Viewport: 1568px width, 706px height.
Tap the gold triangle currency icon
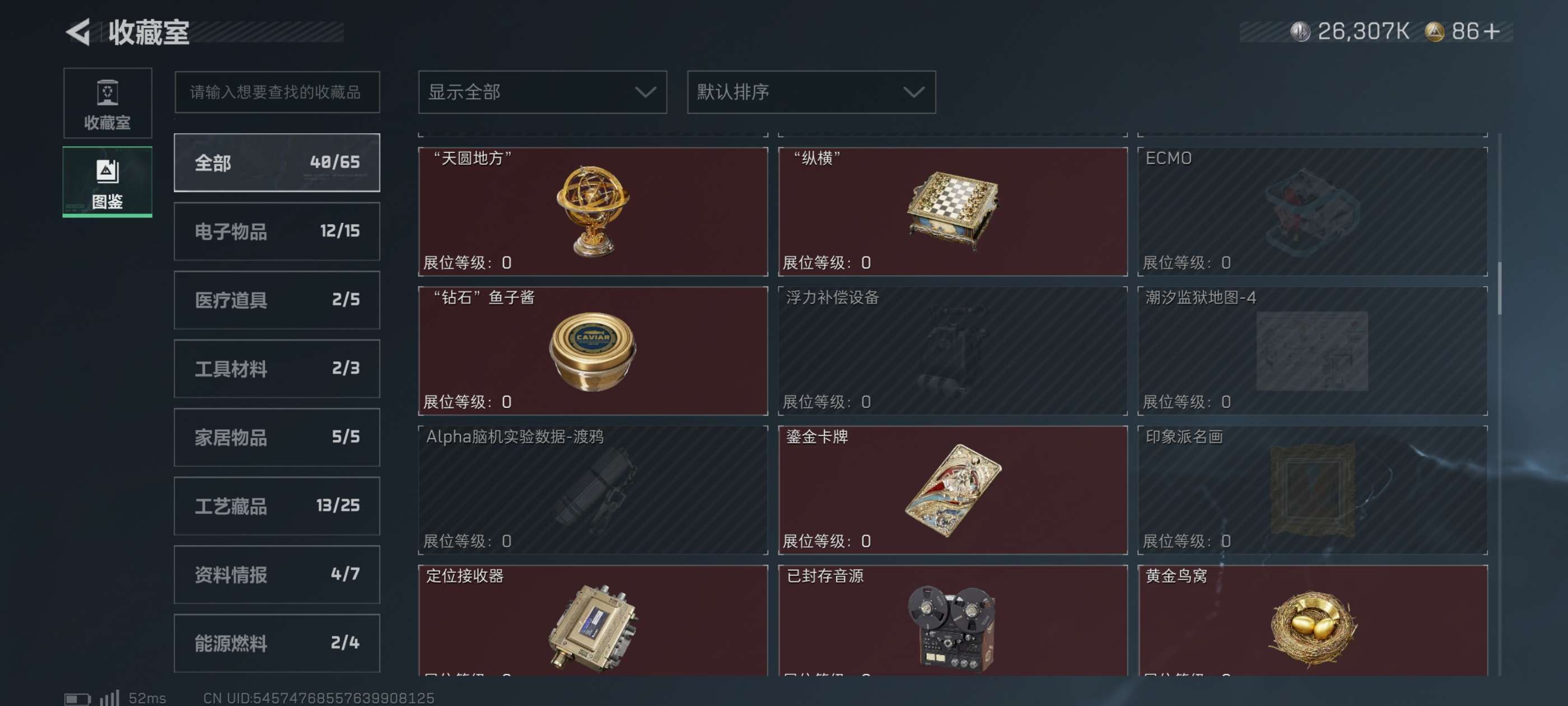pyautogui.click(x=1434, y=32)
